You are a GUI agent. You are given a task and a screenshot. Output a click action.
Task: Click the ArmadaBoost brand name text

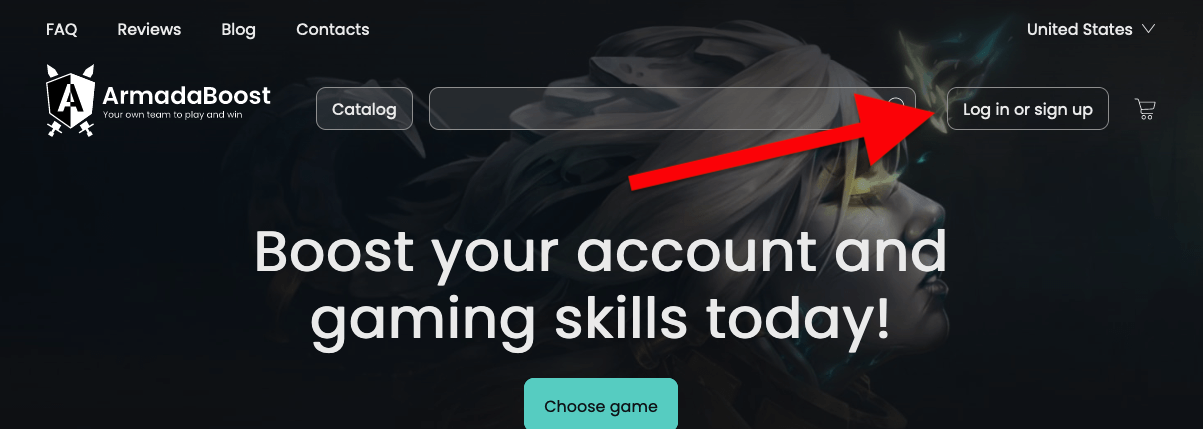click(187, 96)
